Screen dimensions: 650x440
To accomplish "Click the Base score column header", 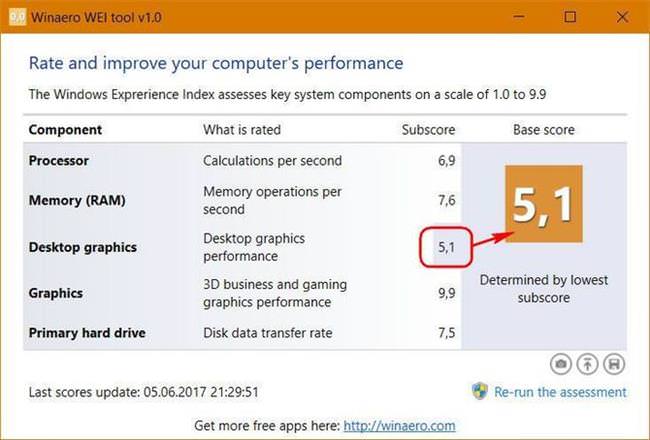I will point(543,130).
